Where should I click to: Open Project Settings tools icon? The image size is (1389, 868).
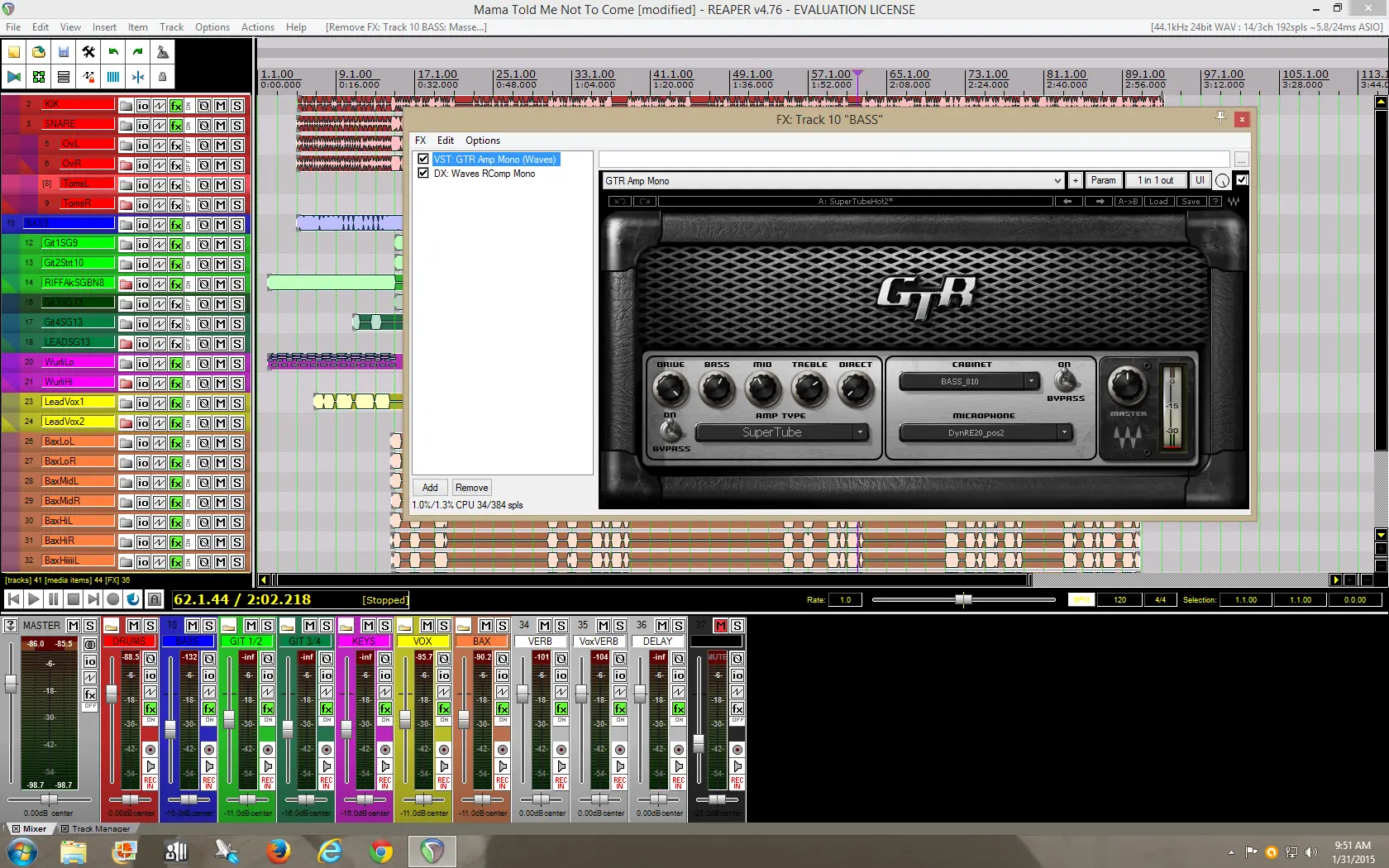point(88,52)
